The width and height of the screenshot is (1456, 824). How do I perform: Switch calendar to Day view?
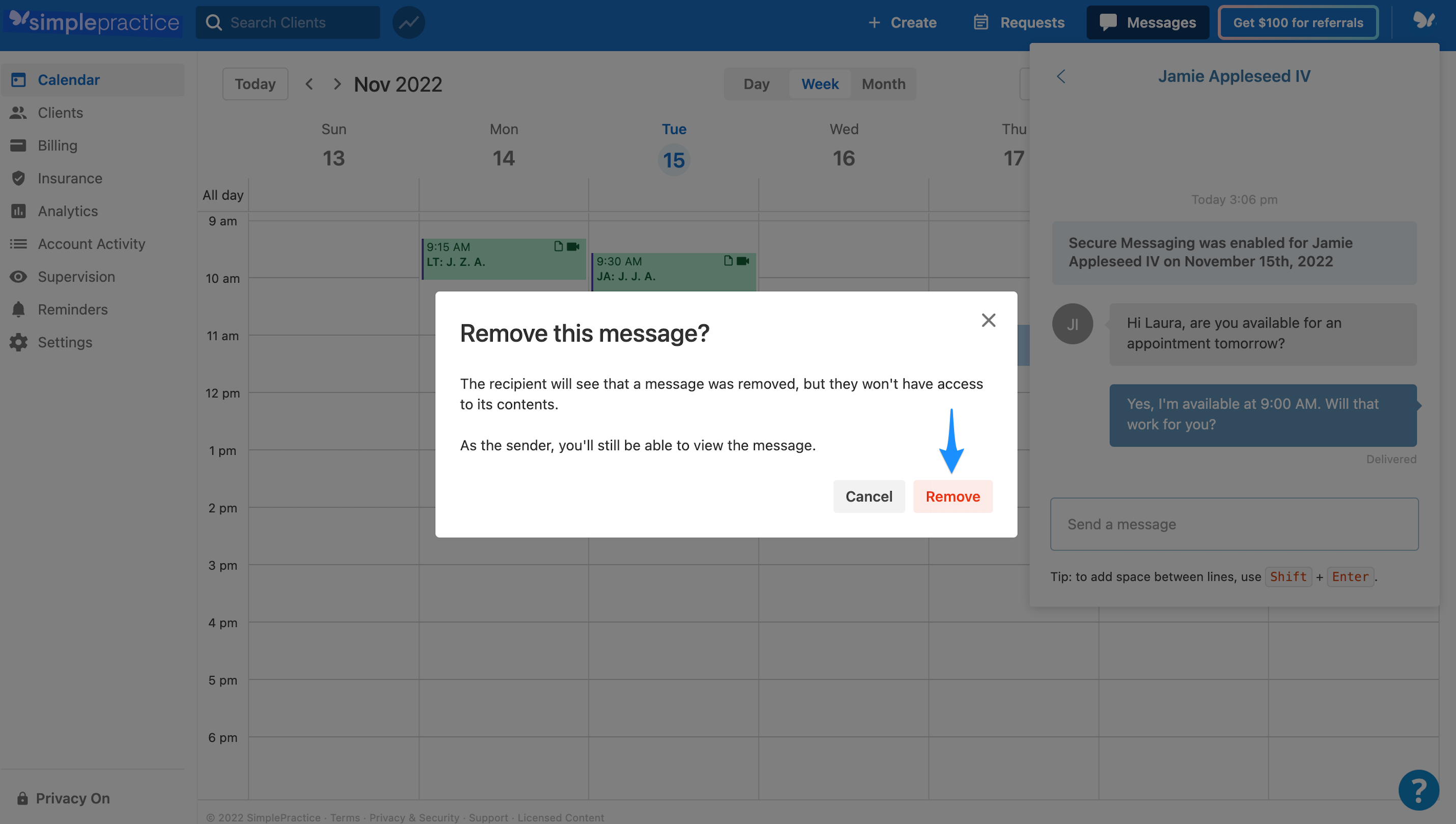[x=755, y=83]
